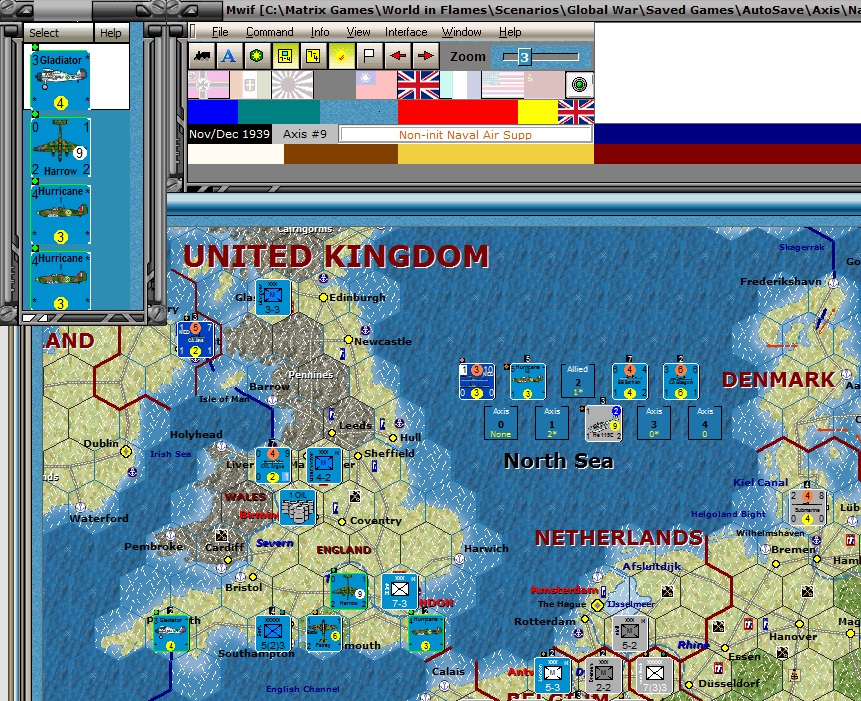Open the View menu
Screen dimensions: 861x701
(x=358, y=32)
